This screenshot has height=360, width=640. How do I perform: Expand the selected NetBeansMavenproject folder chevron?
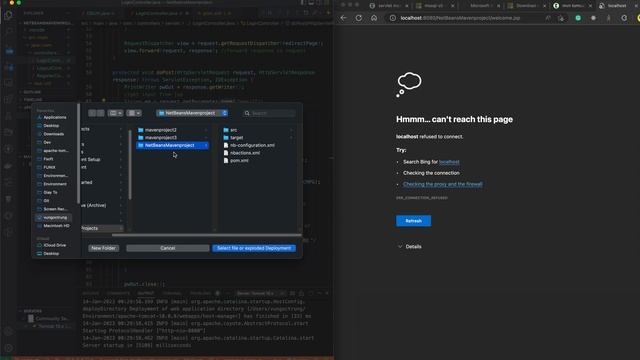206,145
